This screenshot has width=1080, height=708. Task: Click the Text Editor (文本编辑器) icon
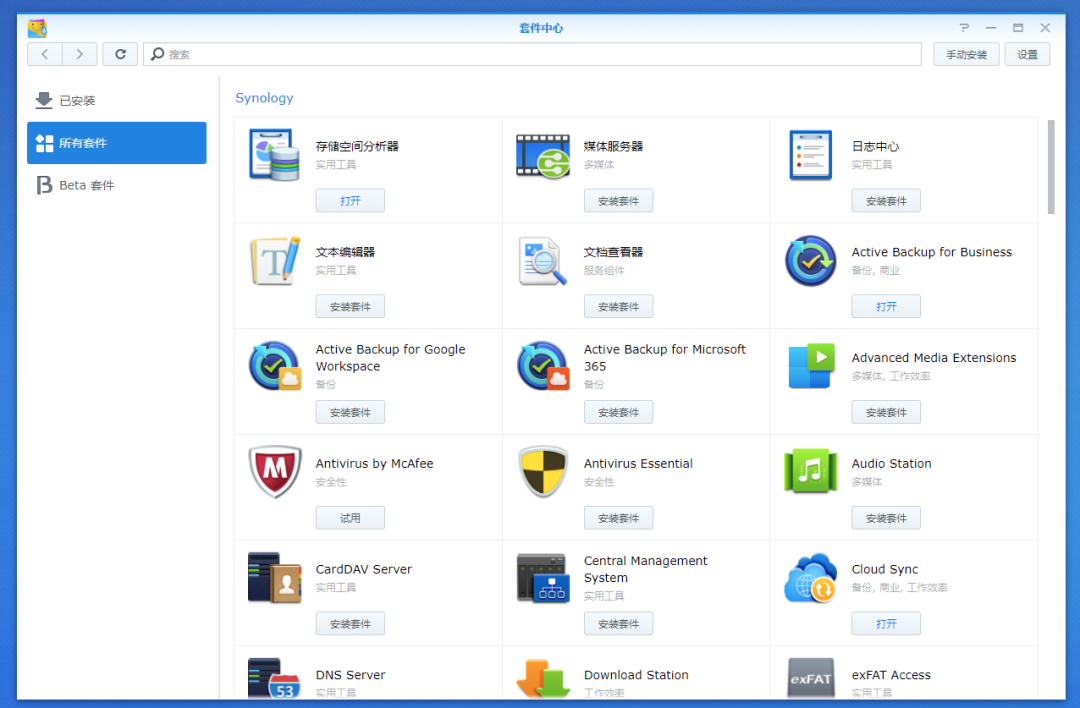point(274,261)
